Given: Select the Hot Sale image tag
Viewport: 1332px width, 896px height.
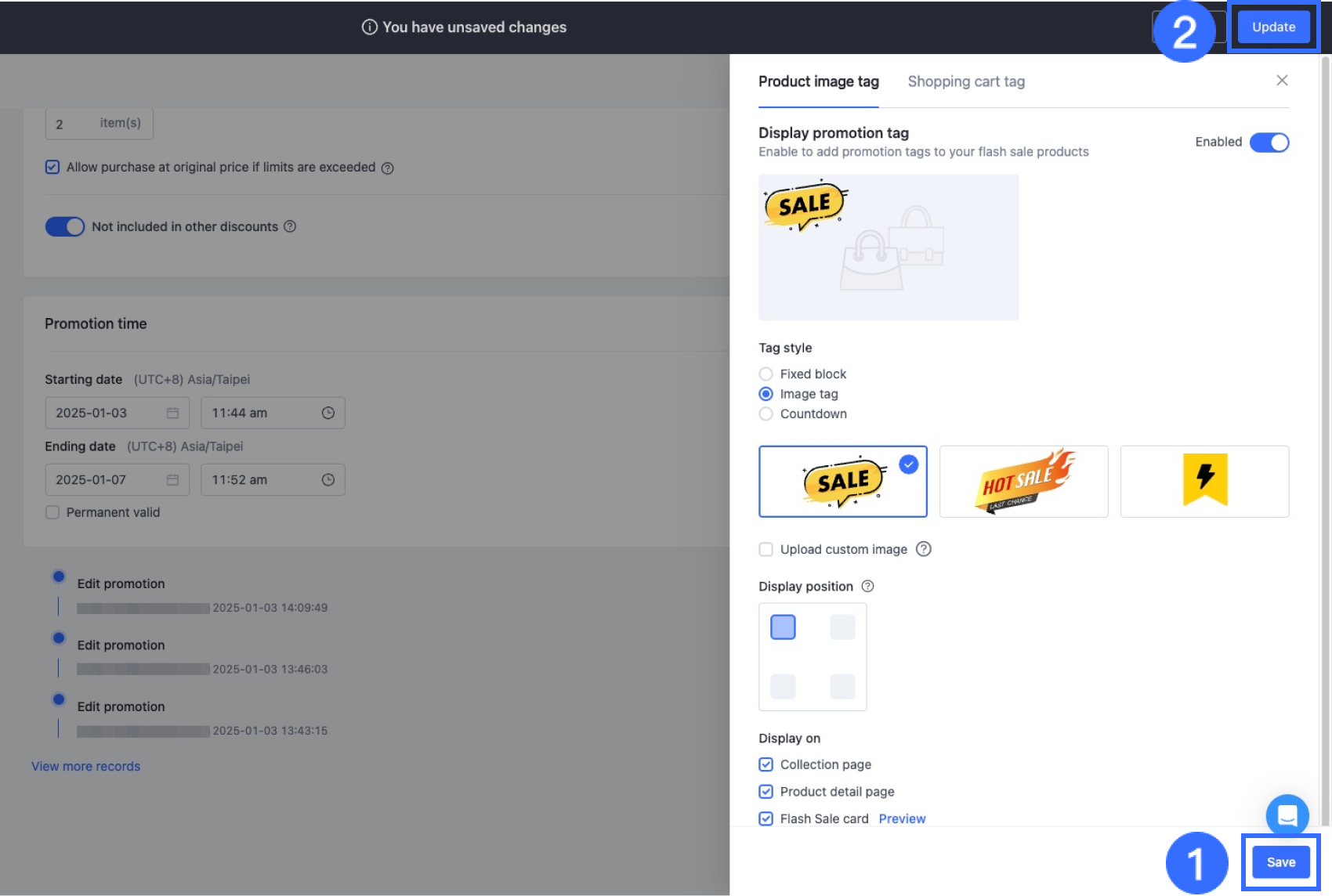Looking at the screenshot, I should click(x=1023, y=481).
